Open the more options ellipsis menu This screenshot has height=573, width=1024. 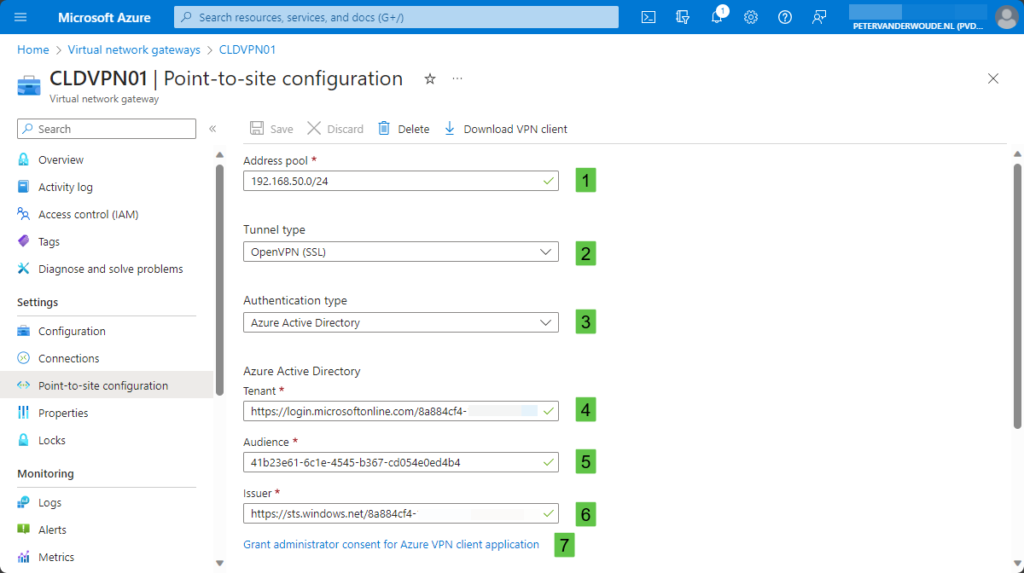click(458, 79)
